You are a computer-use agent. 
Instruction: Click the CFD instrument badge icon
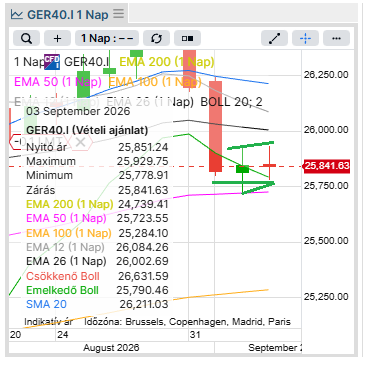tap(52, 62)
